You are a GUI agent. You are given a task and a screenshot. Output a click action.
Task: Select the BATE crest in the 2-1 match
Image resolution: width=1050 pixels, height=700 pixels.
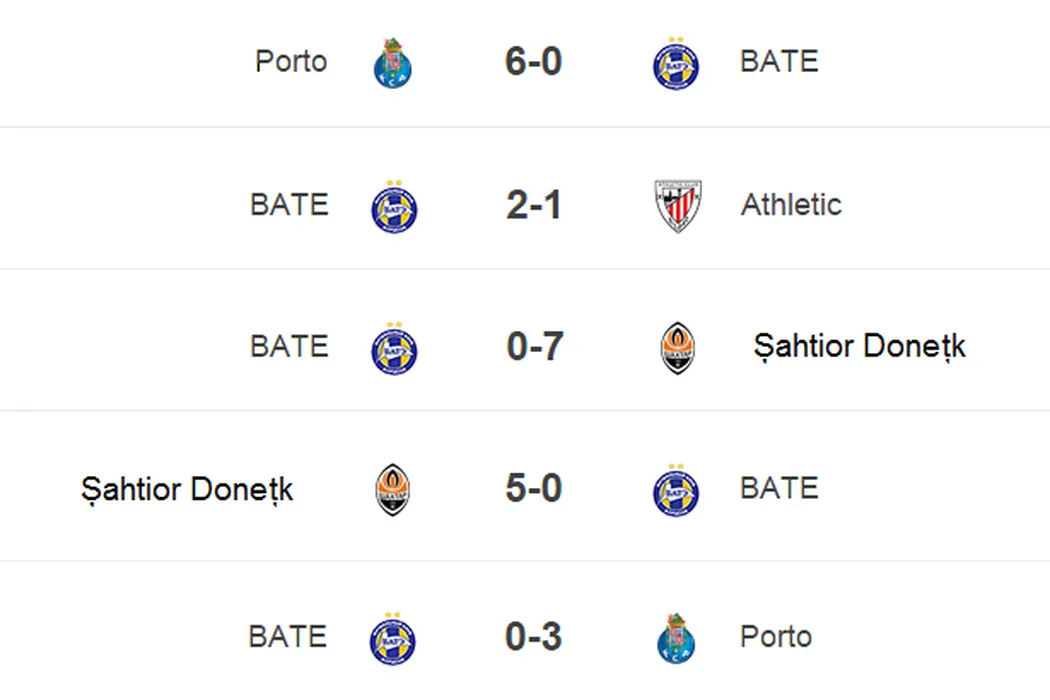(393, 207)
